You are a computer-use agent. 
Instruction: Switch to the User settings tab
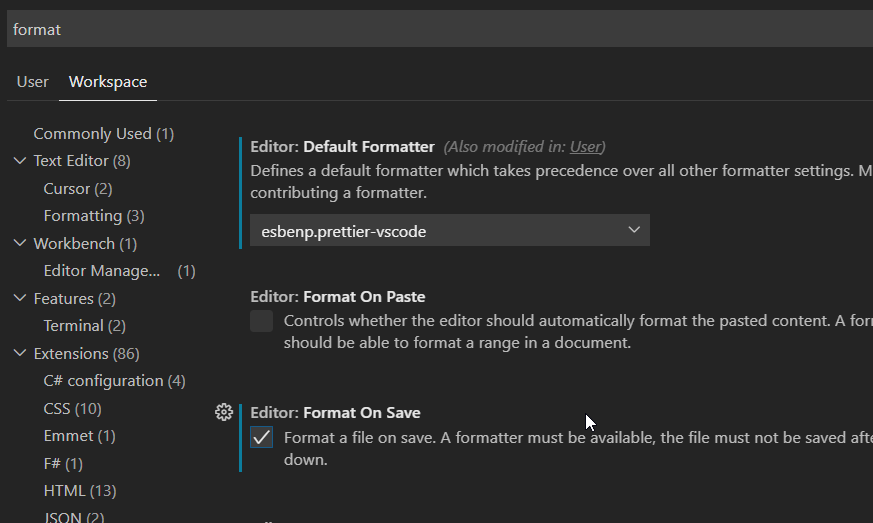pos(33,82)
